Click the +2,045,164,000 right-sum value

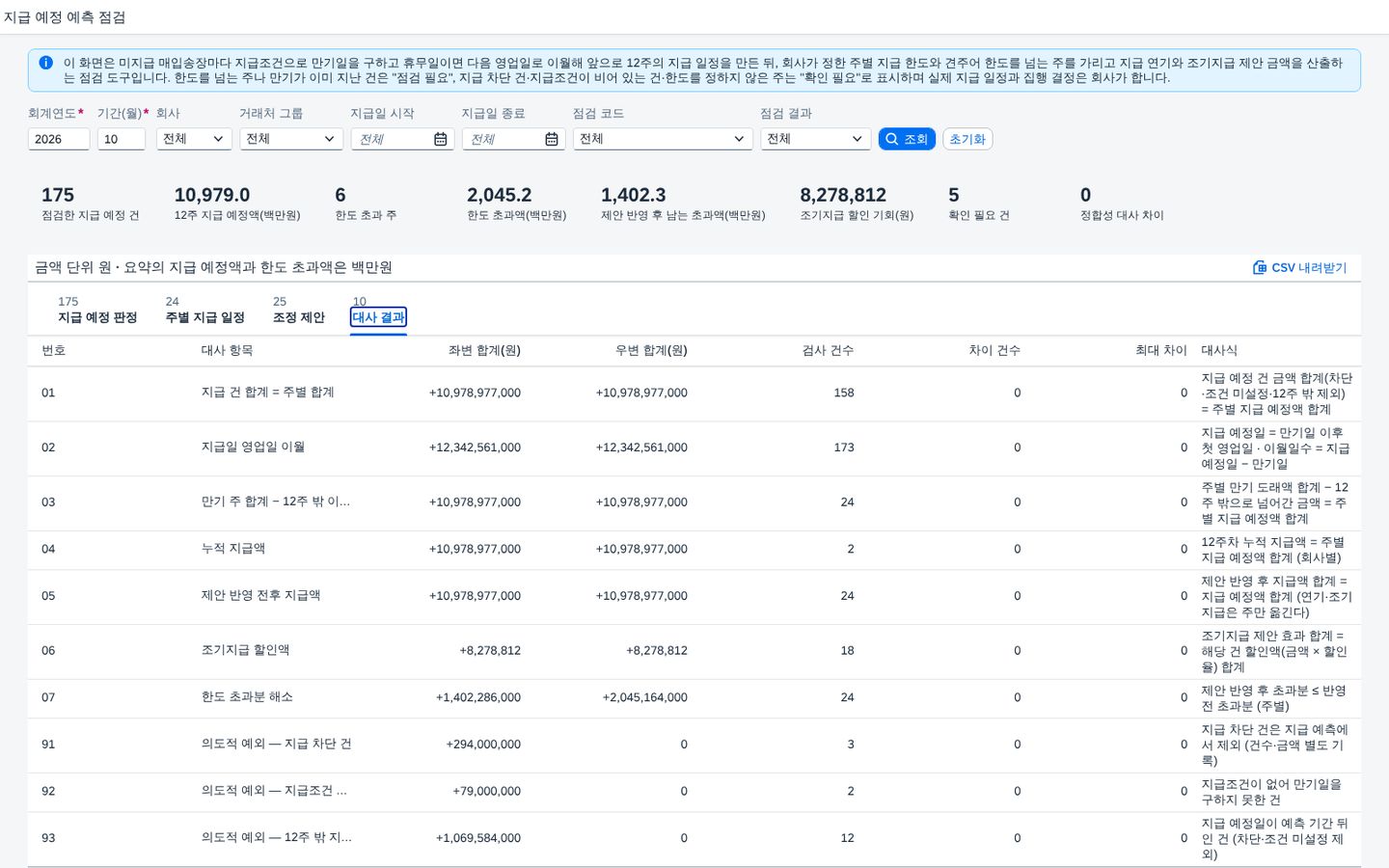click(x=644, y=697)
